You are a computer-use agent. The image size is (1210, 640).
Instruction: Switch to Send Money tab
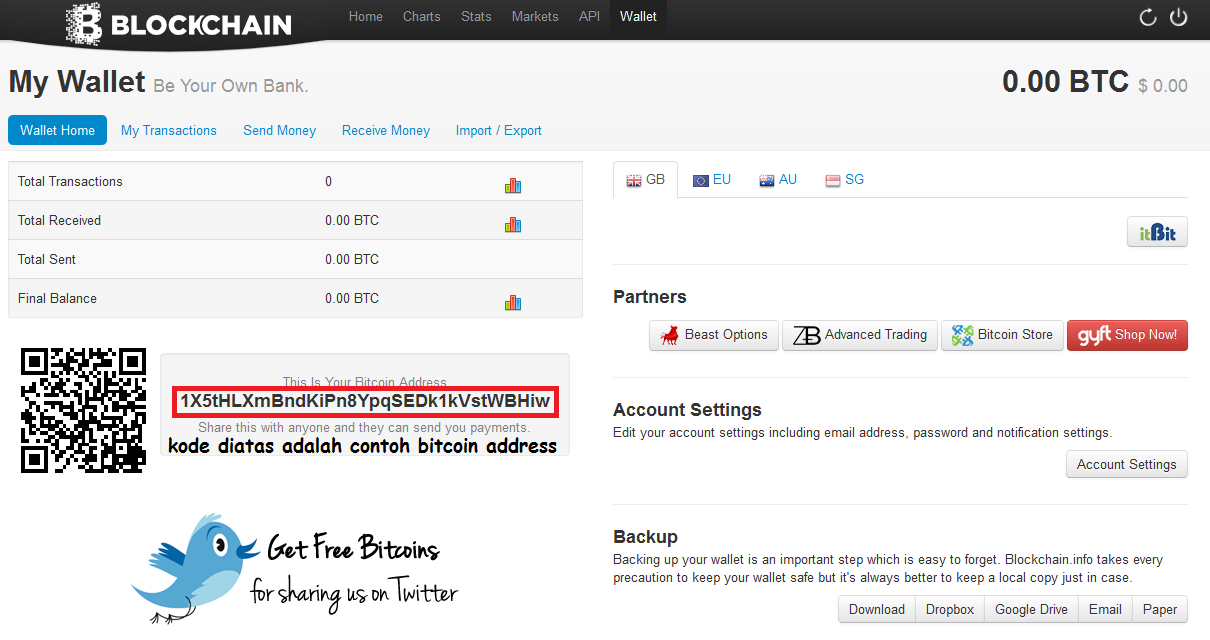coord(279,130)
